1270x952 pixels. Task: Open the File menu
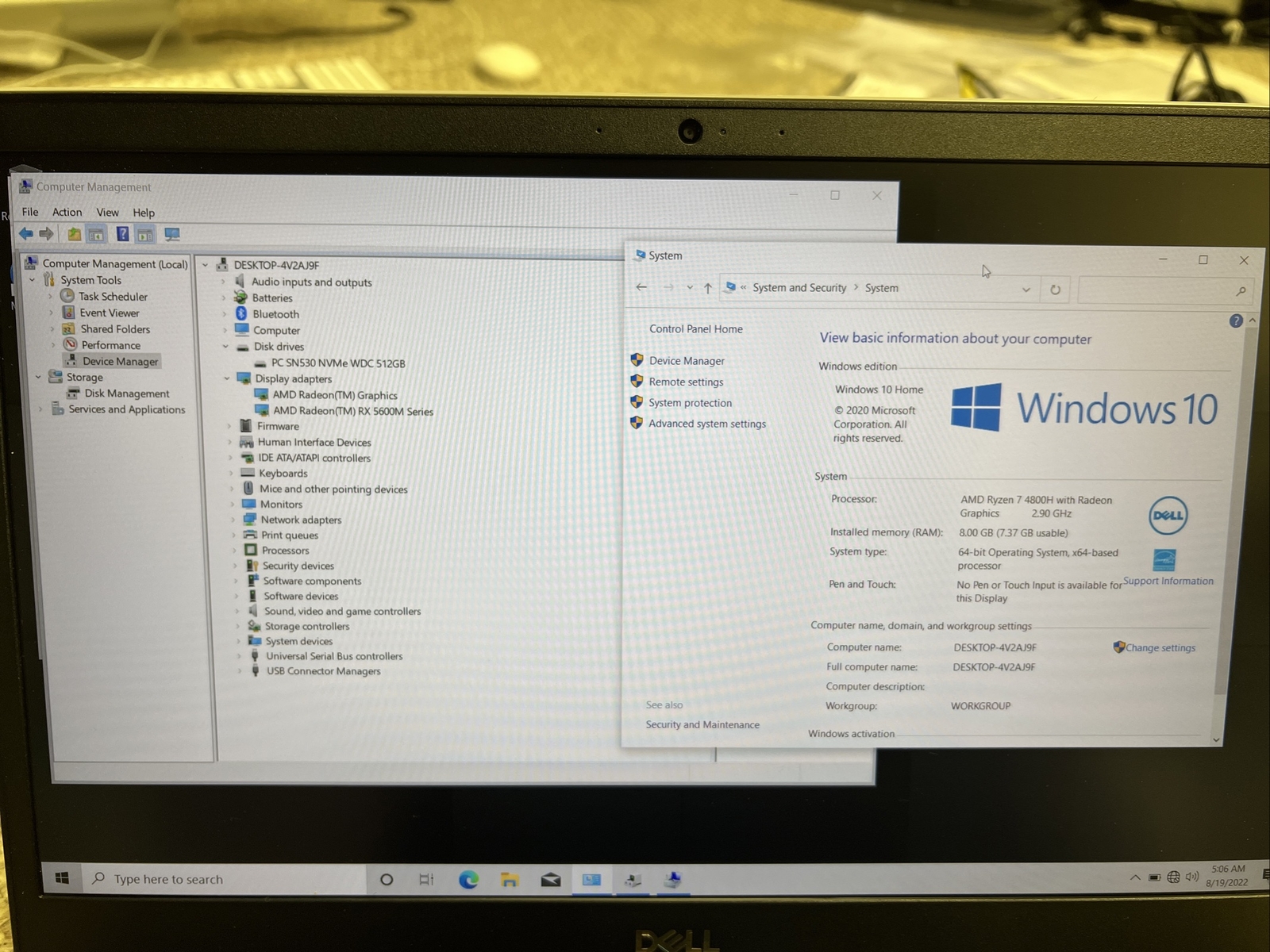[x=30, y=212]
